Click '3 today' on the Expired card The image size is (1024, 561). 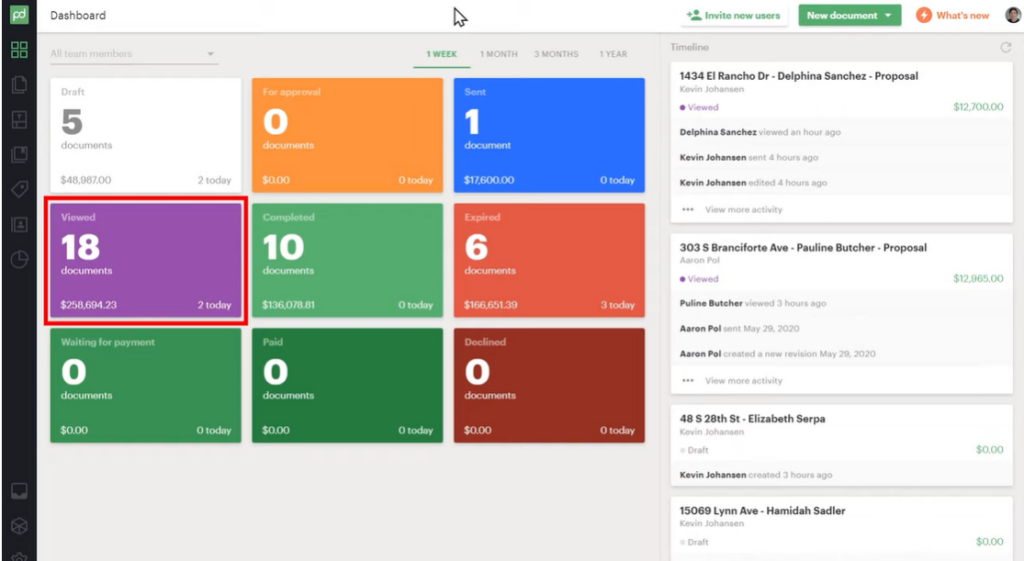tap(617, 305)
